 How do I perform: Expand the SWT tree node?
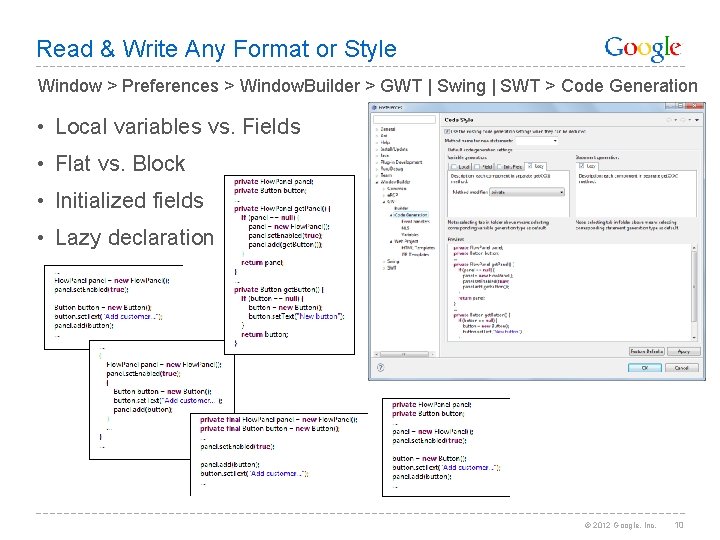pyautogui.click(x=384, y=268)
